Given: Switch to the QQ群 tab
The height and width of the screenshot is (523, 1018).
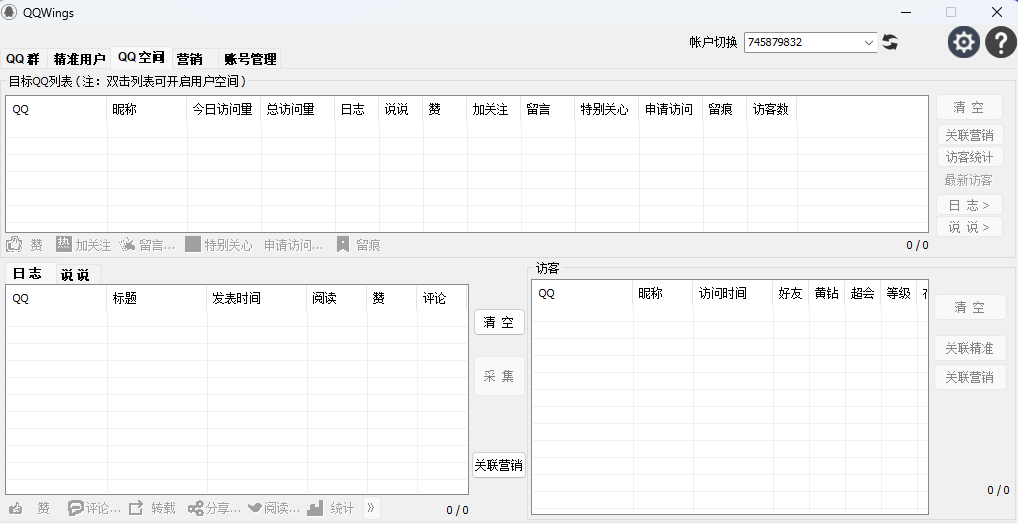Looking at the screenshot, I should click(x=21, y=59).
